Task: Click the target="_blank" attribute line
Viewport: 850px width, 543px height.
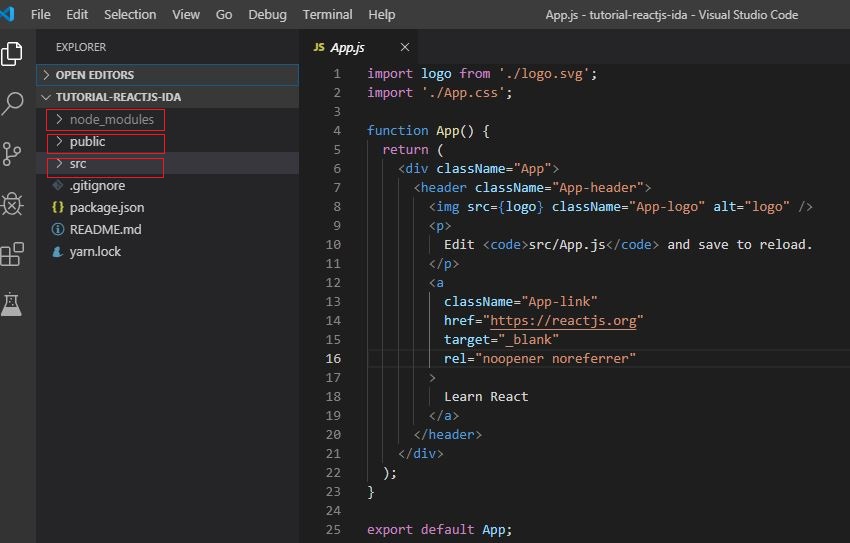Action: click(501, 339)
